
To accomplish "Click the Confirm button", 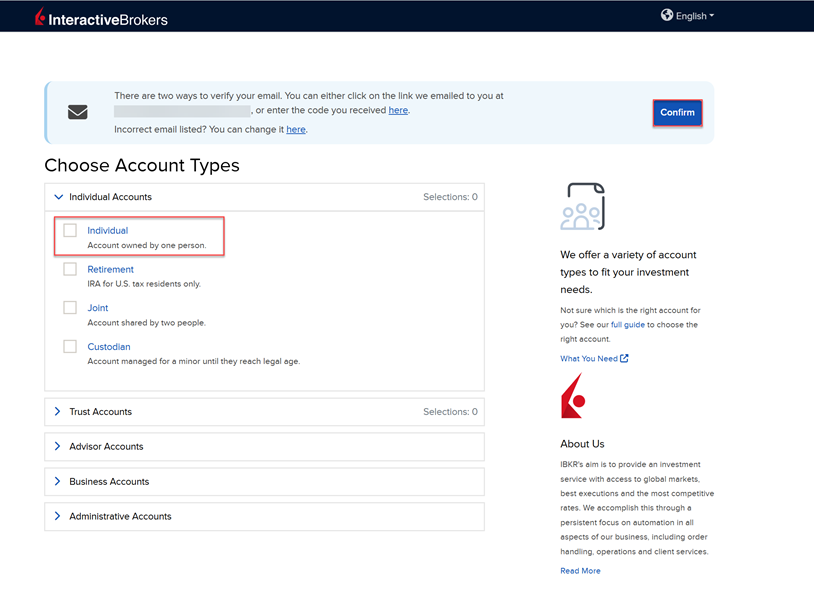I will click(677, 112).
